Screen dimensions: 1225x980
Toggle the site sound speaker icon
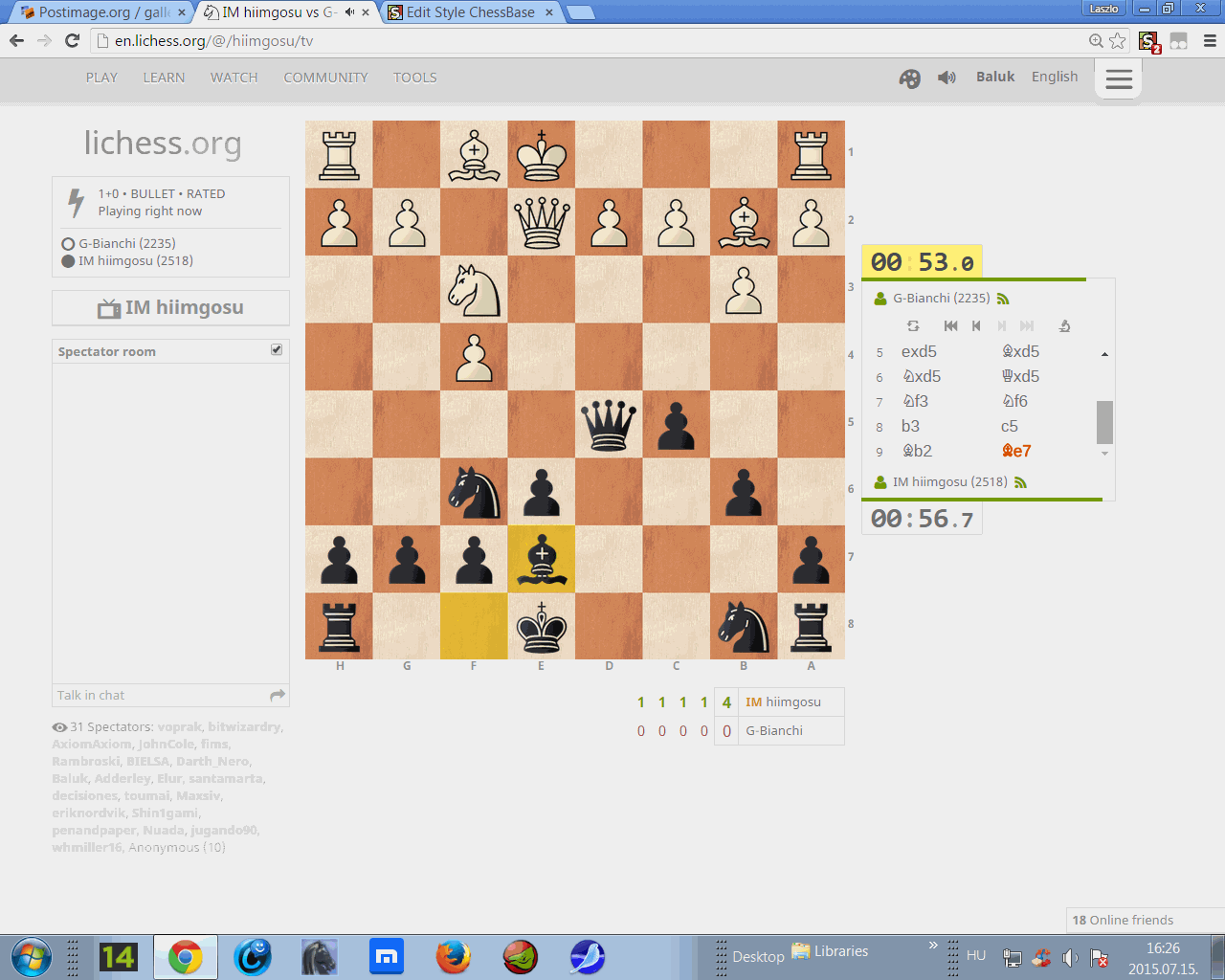947,78
